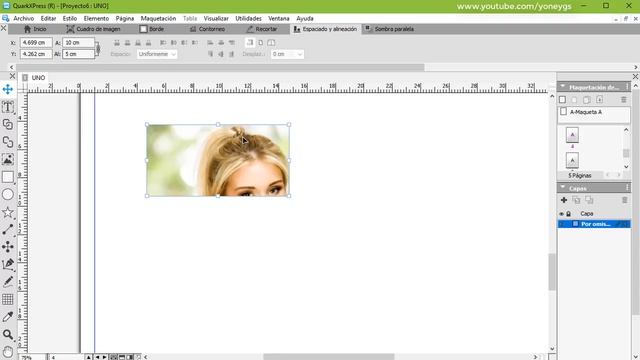Click the 5 Páginas label
640x360 pixels.
[580, 176]
